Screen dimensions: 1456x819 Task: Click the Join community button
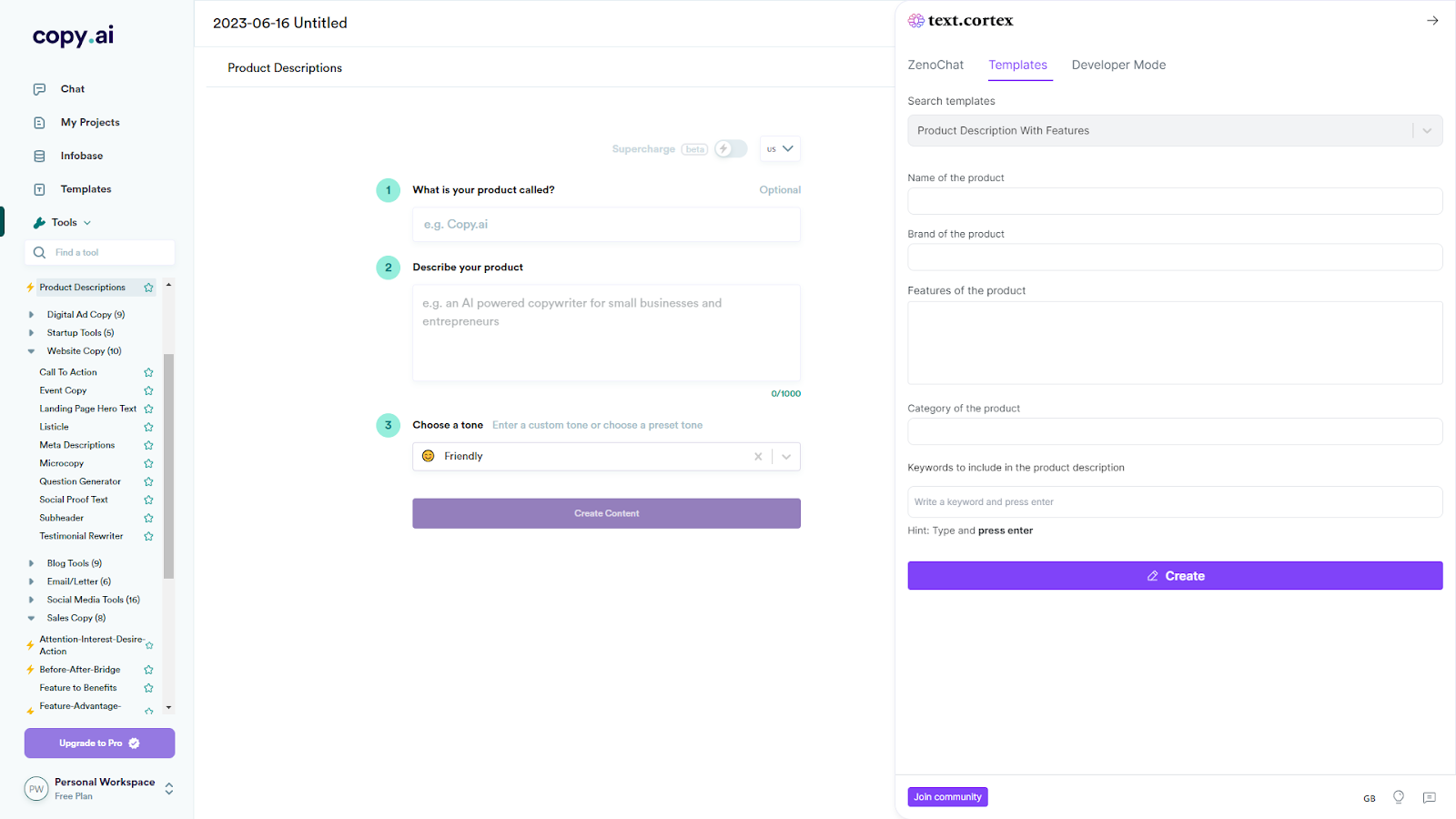[947, 797]
